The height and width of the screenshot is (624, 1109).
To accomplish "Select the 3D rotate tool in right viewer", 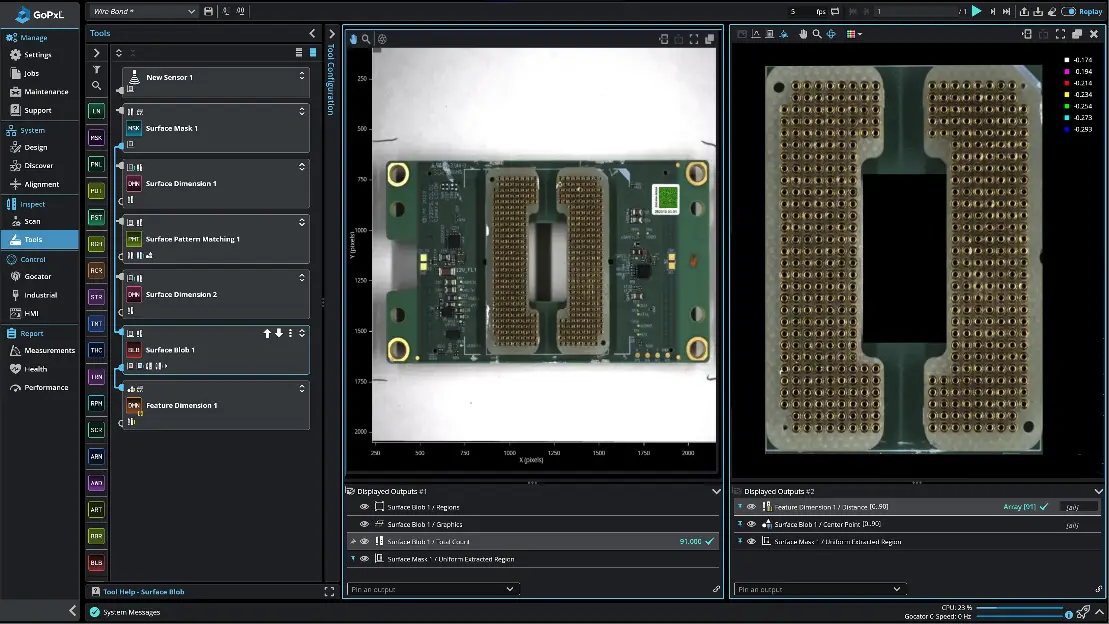I will (x=832, y=34).
